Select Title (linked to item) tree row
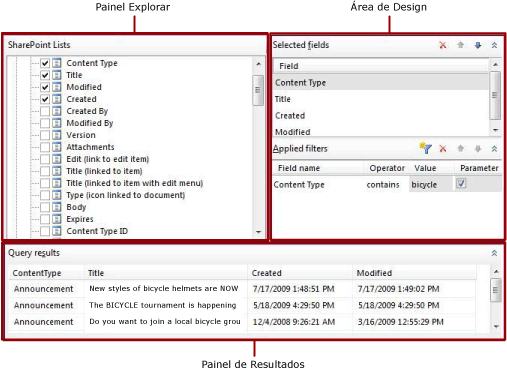This screenshot has width=507, height=371. pyautogui.click(x=104, y=171)
